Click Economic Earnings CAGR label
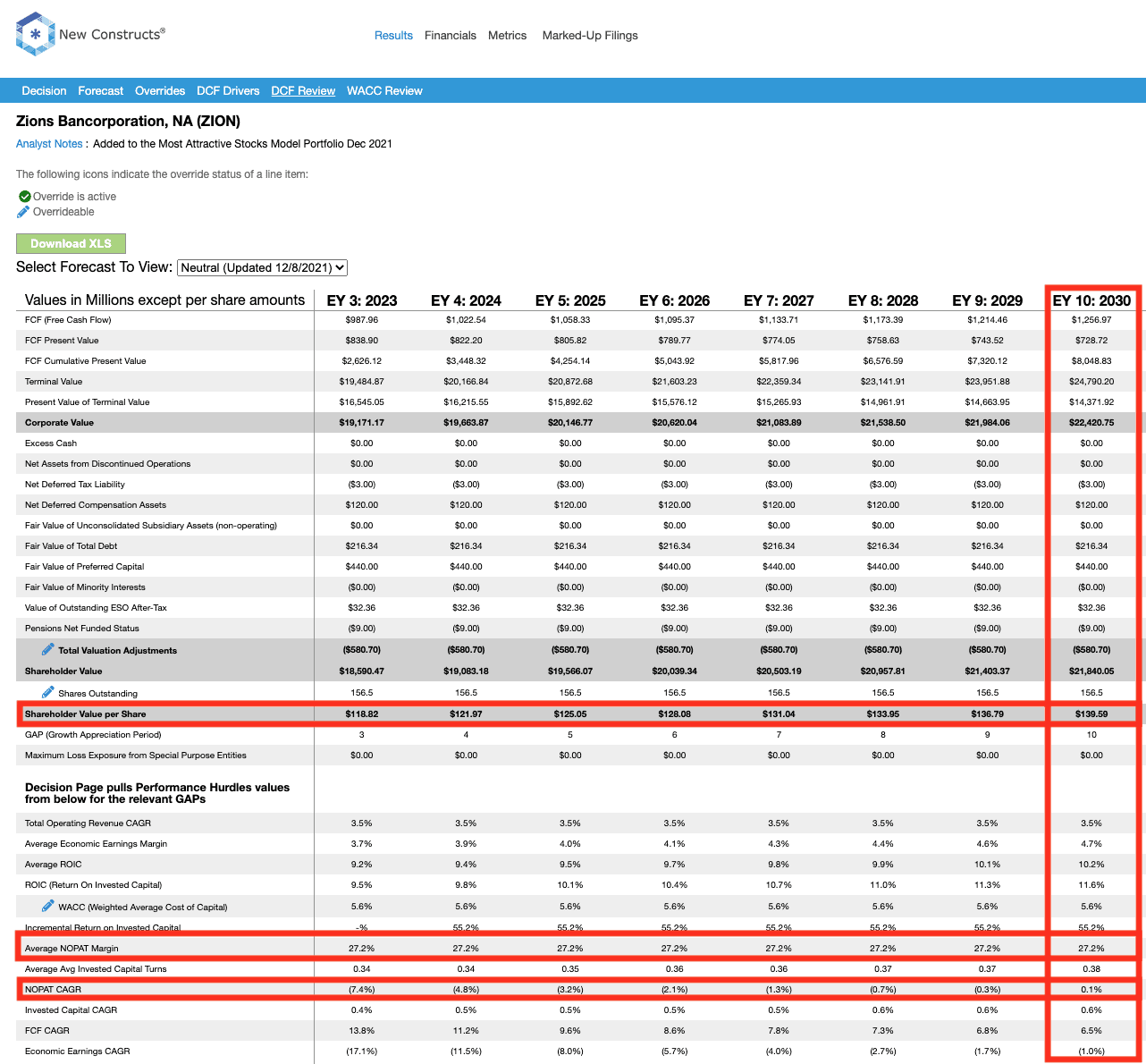 [x=78, y=1051]
